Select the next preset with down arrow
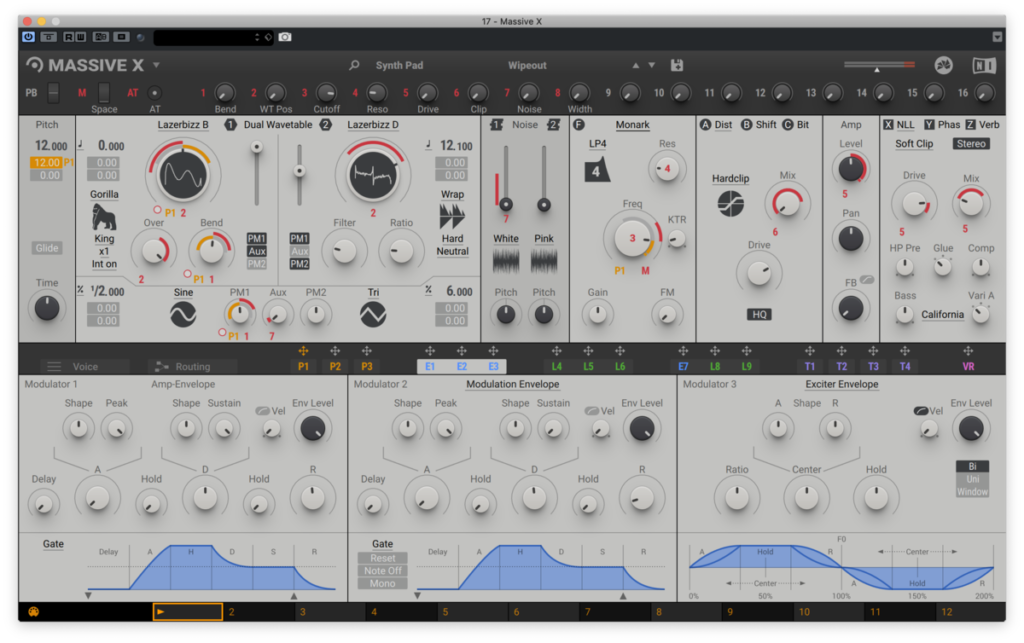Viewport: 1024px width, 643px height. coord(651,65)
